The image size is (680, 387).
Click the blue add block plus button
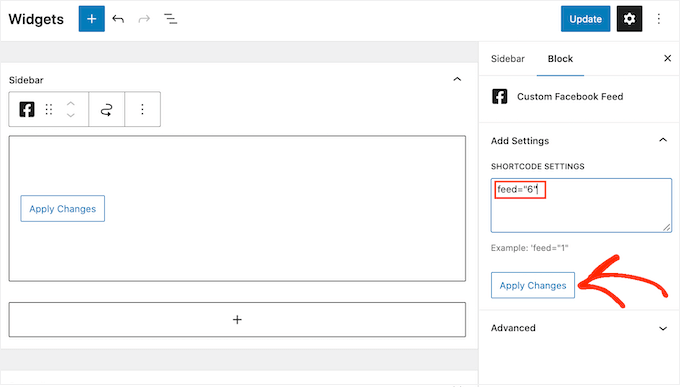pos(92,19)
